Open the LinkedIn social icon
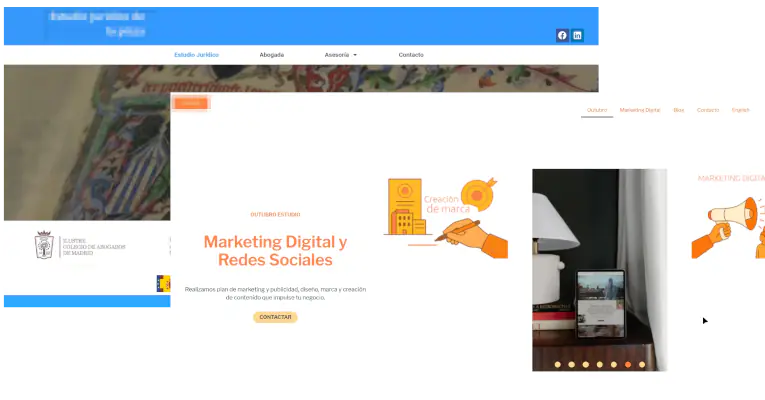 tap(577, 35)
